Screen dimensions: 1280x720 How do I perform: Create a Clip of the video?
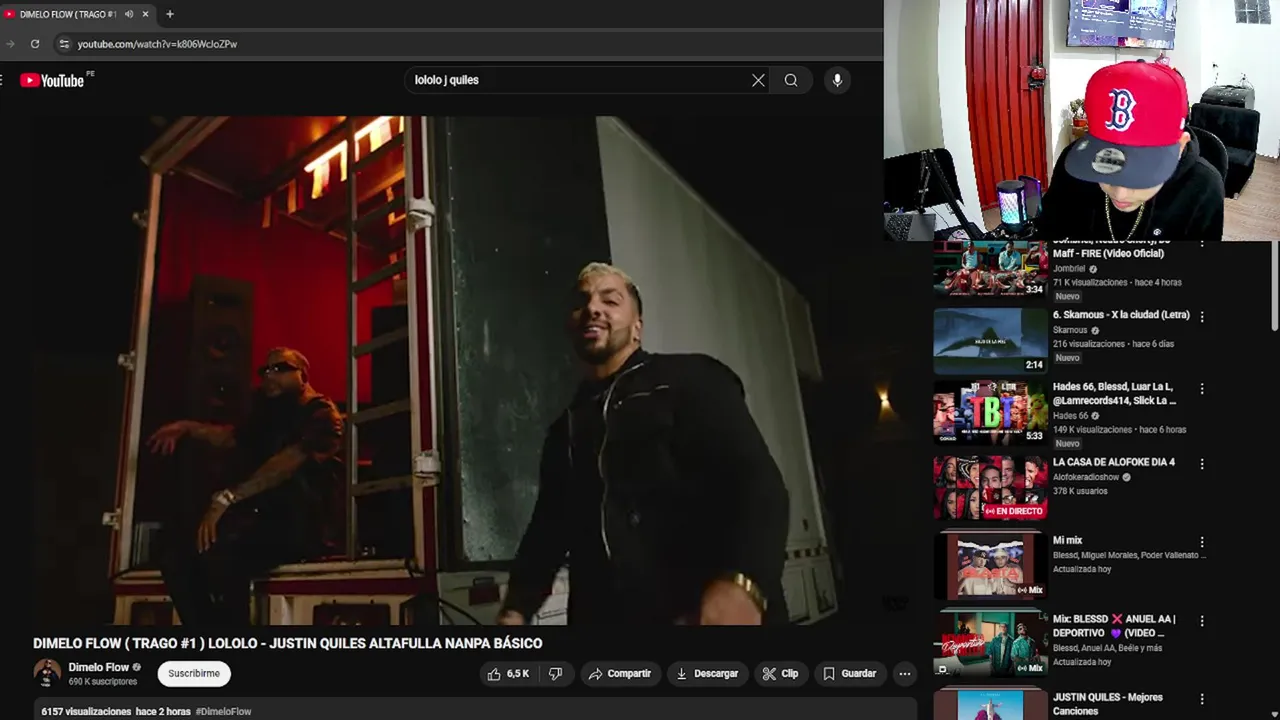pos(781,674)
